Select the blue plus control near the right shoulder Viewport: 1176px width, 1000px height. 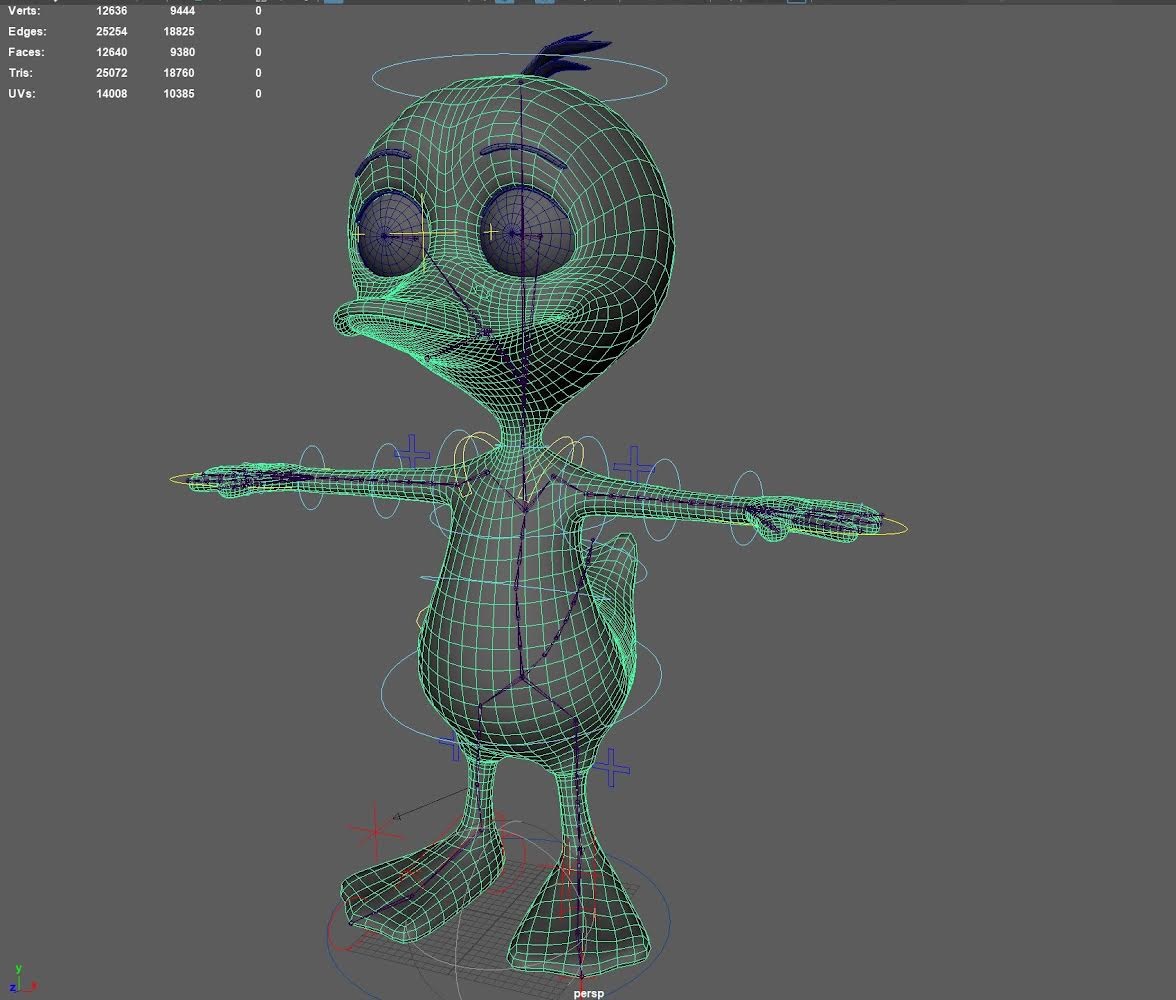(634, 466)
